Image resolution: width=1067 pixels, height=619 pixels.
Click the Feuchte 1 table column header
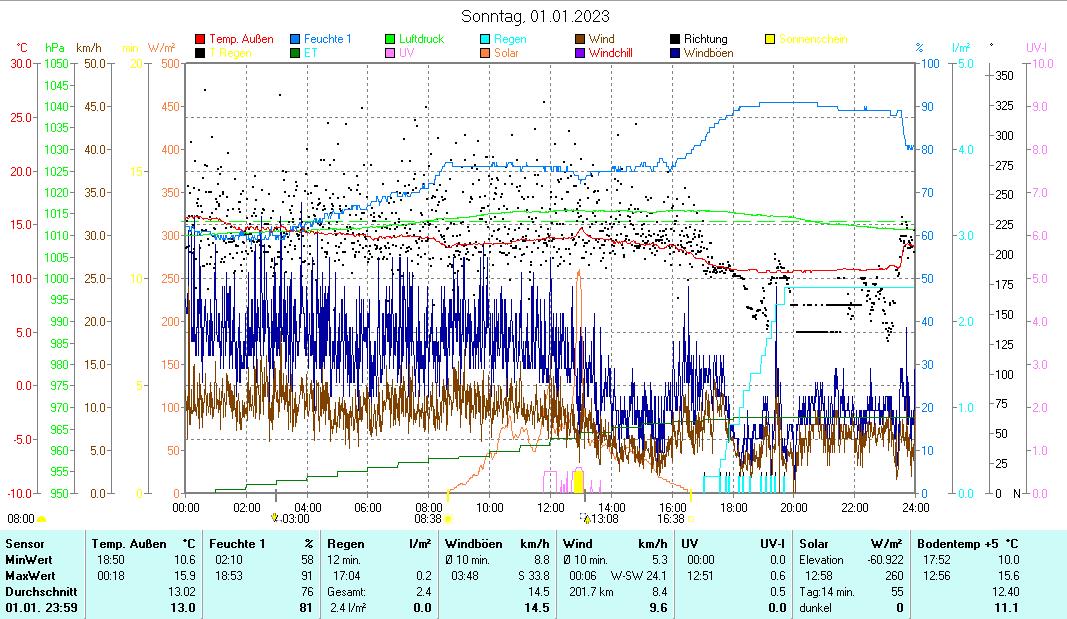(237, 544)
